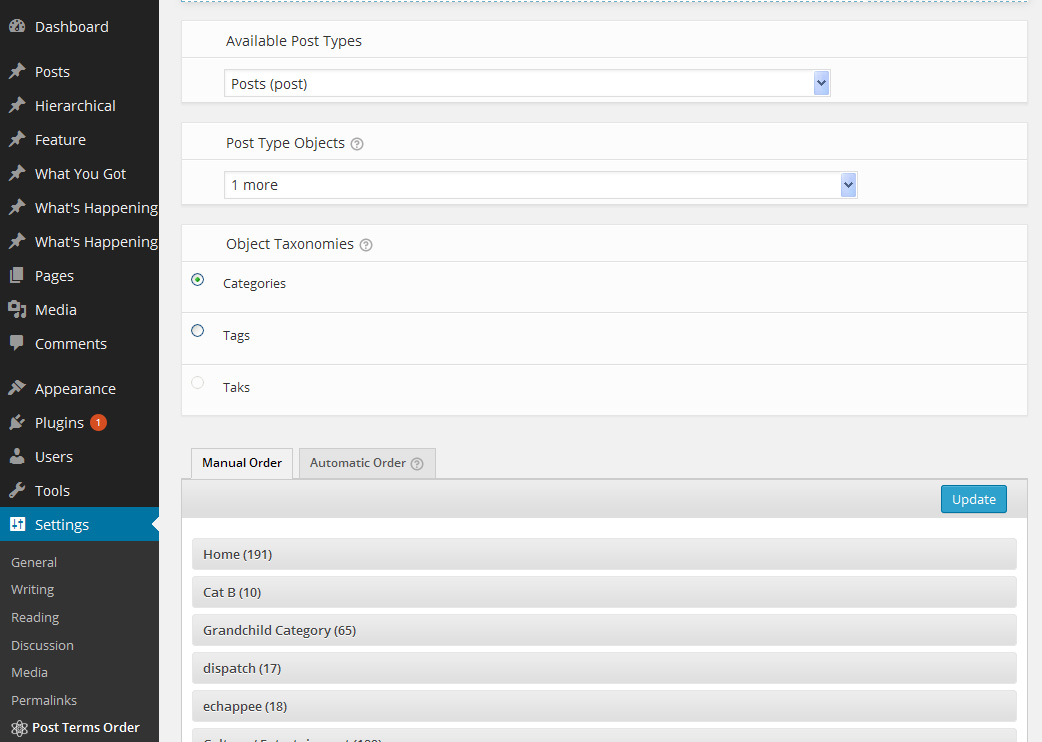Select the dispatch (17) category row
The image size is (1042, 742).
(x=604, y=668)
